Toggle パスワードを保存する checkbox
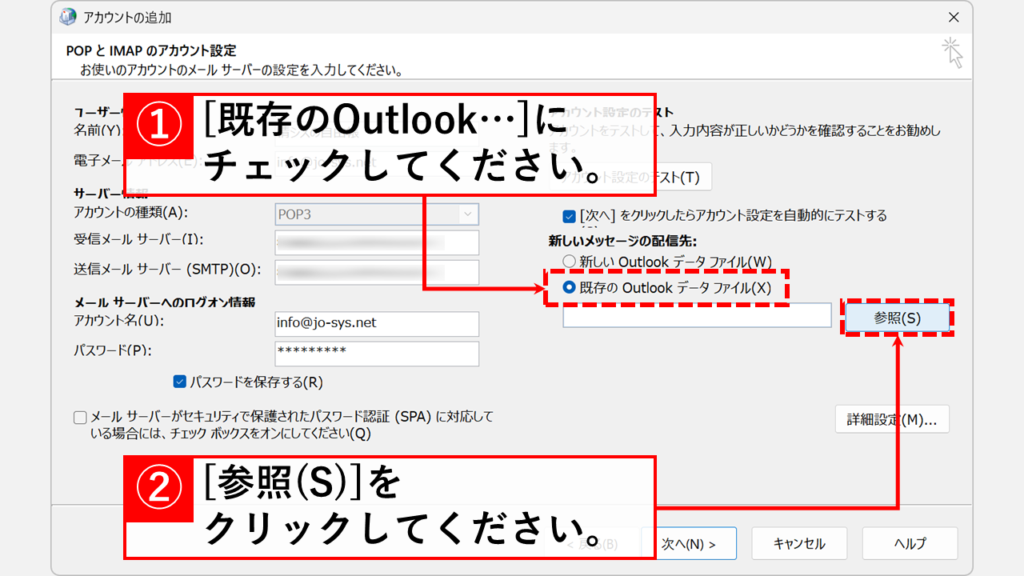Screen dimensions: 1024x576 click(x=180, y=381)
